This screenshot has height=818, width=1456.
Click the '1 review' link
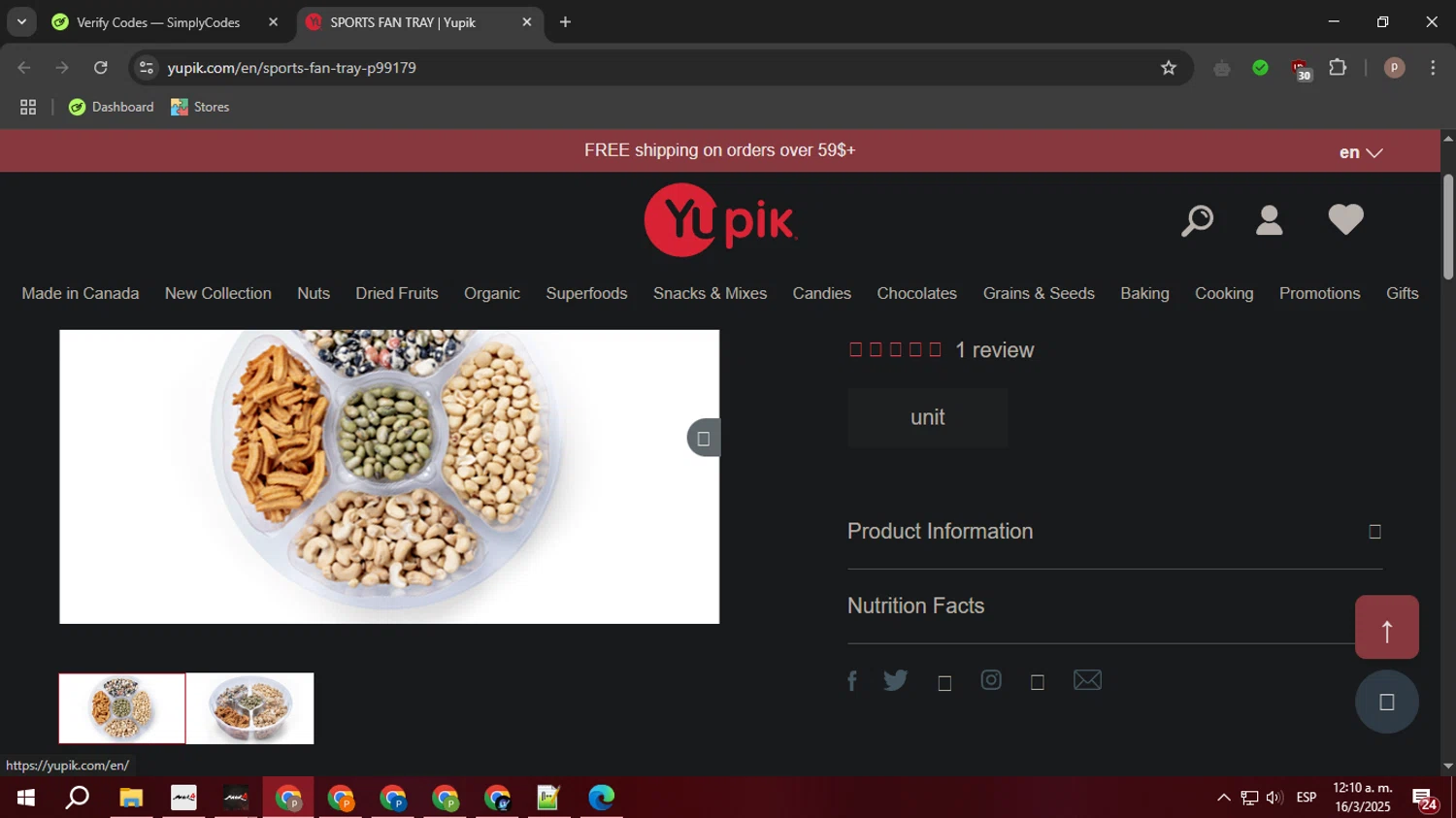tap(994, 350)
